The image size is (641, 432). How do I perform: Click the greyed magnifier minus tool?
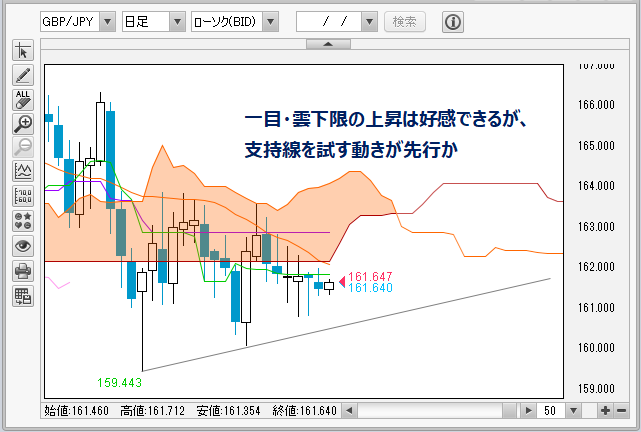click(x=23, y=148)
